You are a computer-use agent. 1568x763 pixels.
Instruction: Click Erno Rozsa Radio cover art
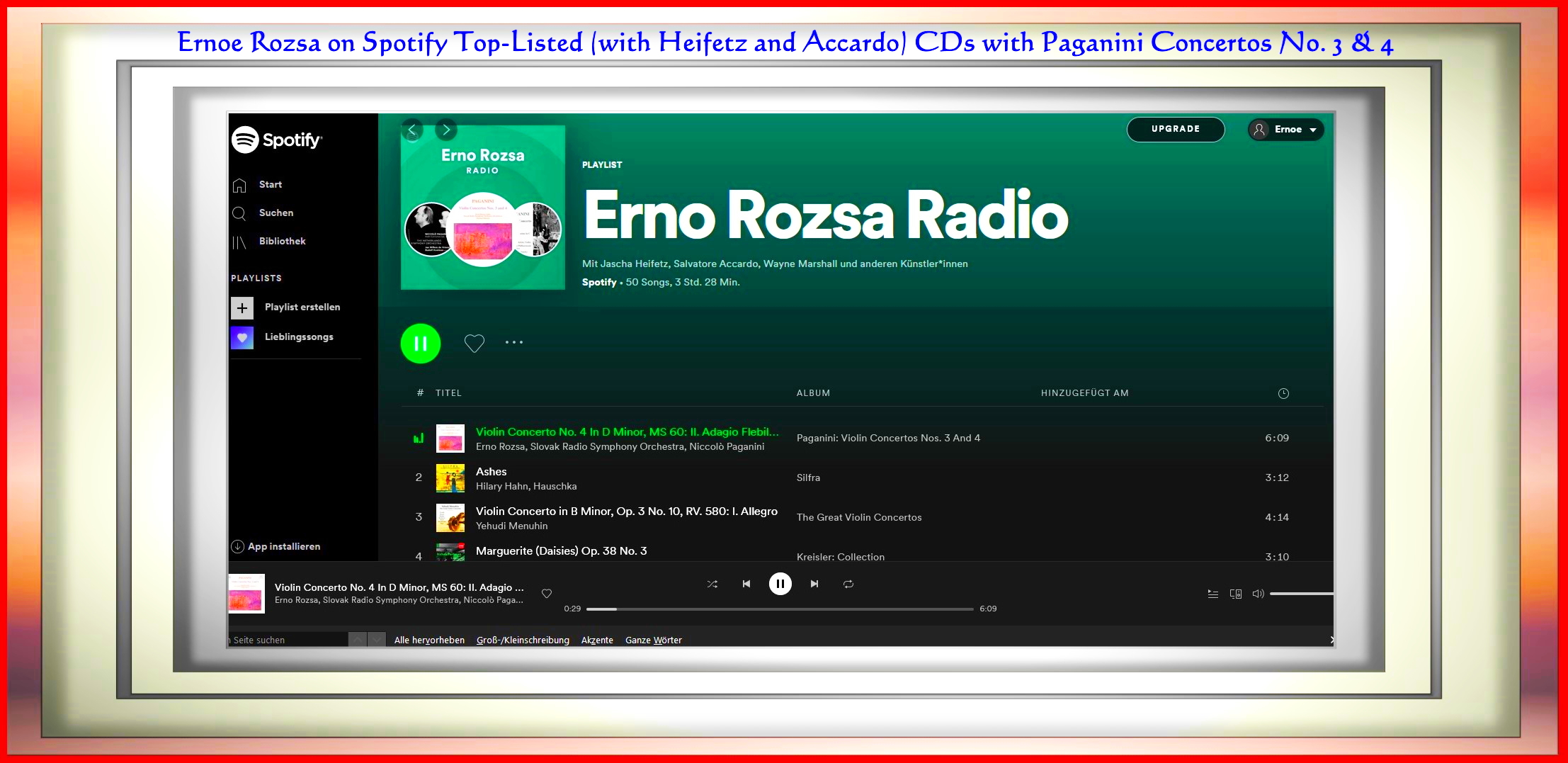coord(483,208)
